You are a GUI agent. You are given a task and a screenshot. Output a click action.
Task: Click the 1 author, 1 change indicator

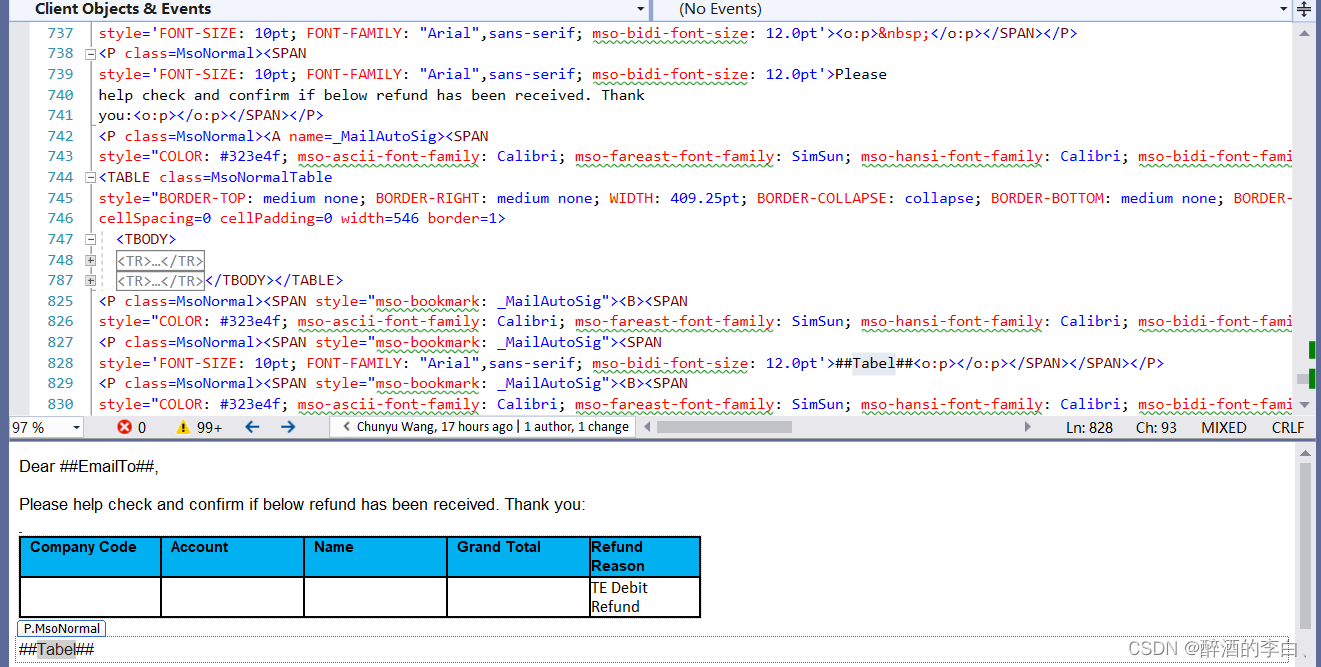tap(578, 427)
